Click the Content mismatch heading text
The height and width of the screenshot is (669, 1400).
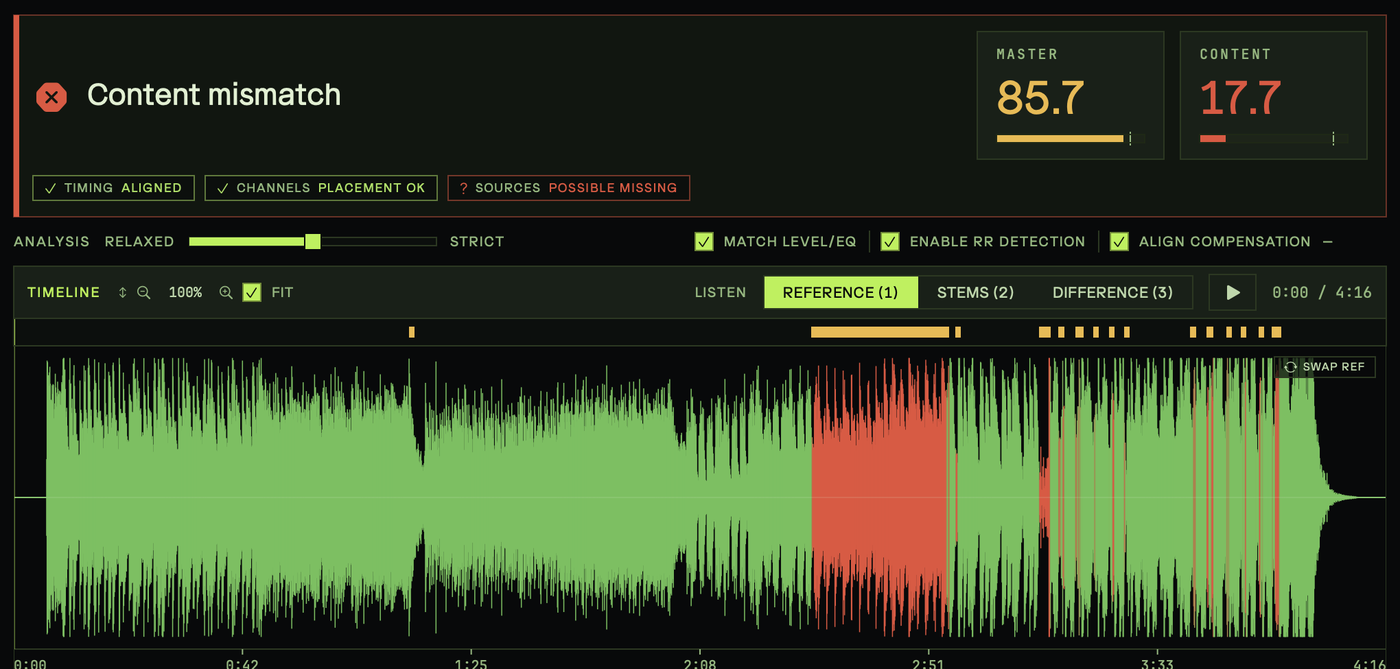[214, 95]
